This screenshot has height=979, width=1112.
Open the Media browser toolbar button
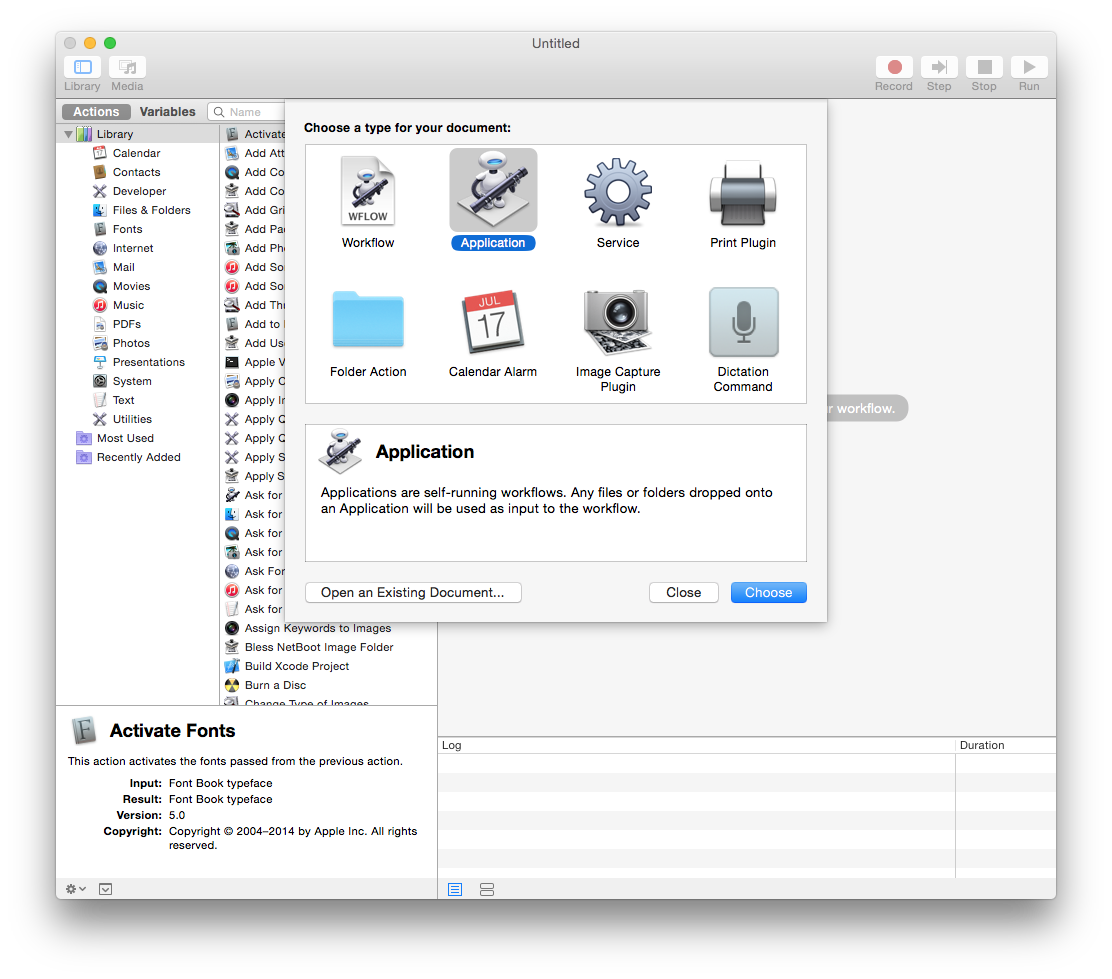click(x=127, y=67)
